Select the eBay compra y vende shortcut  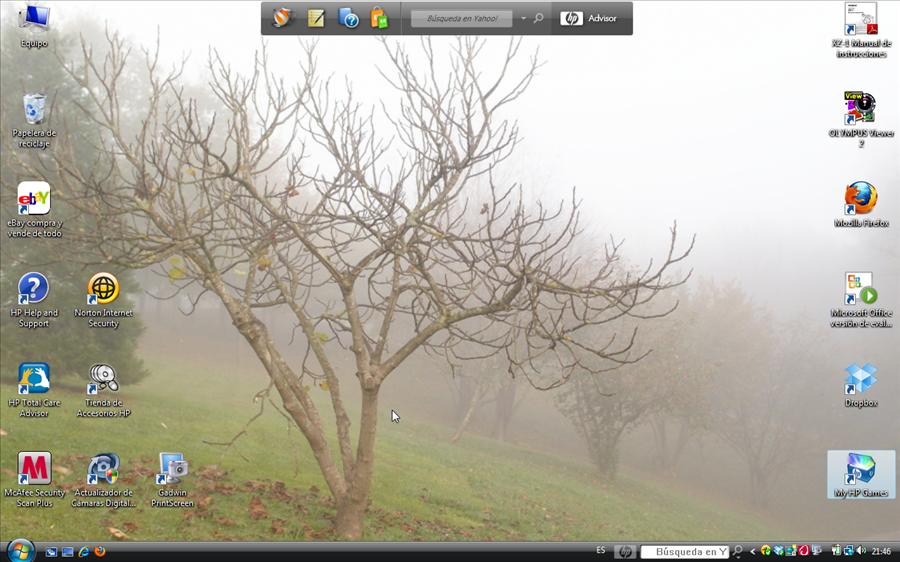coord(34,210)
